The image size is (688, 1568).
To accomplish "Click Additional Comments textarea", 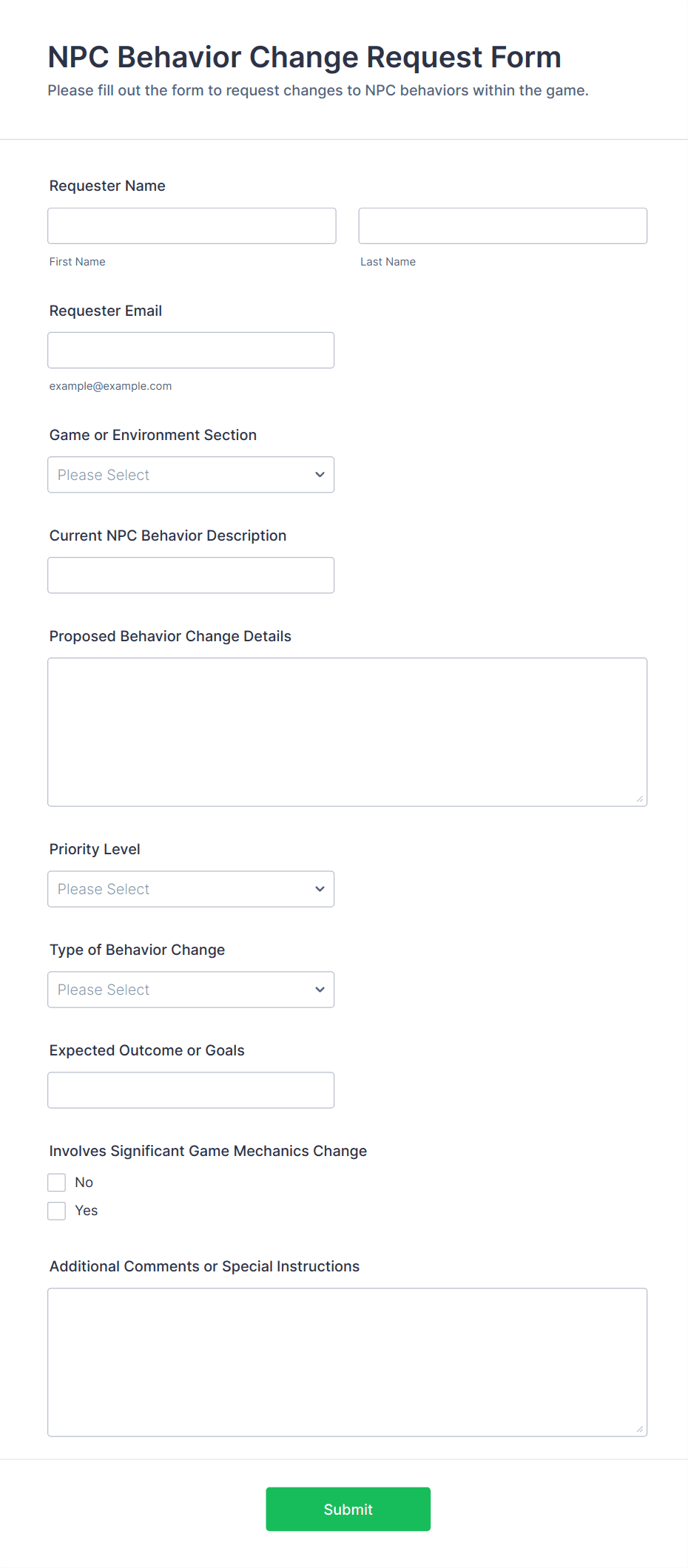I will point(347,1362).
